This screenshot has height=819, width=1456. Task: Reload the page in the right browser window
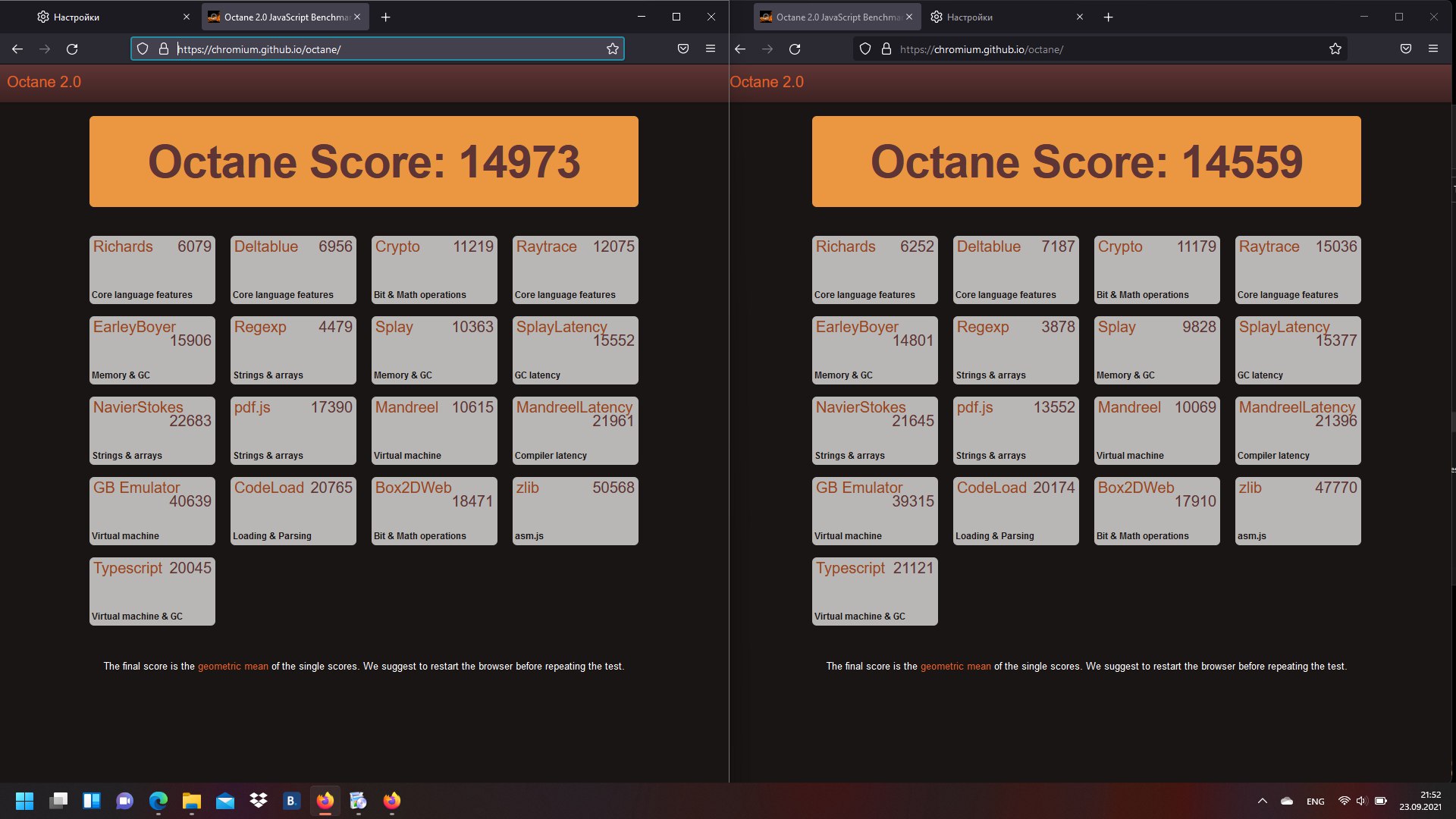795,49
